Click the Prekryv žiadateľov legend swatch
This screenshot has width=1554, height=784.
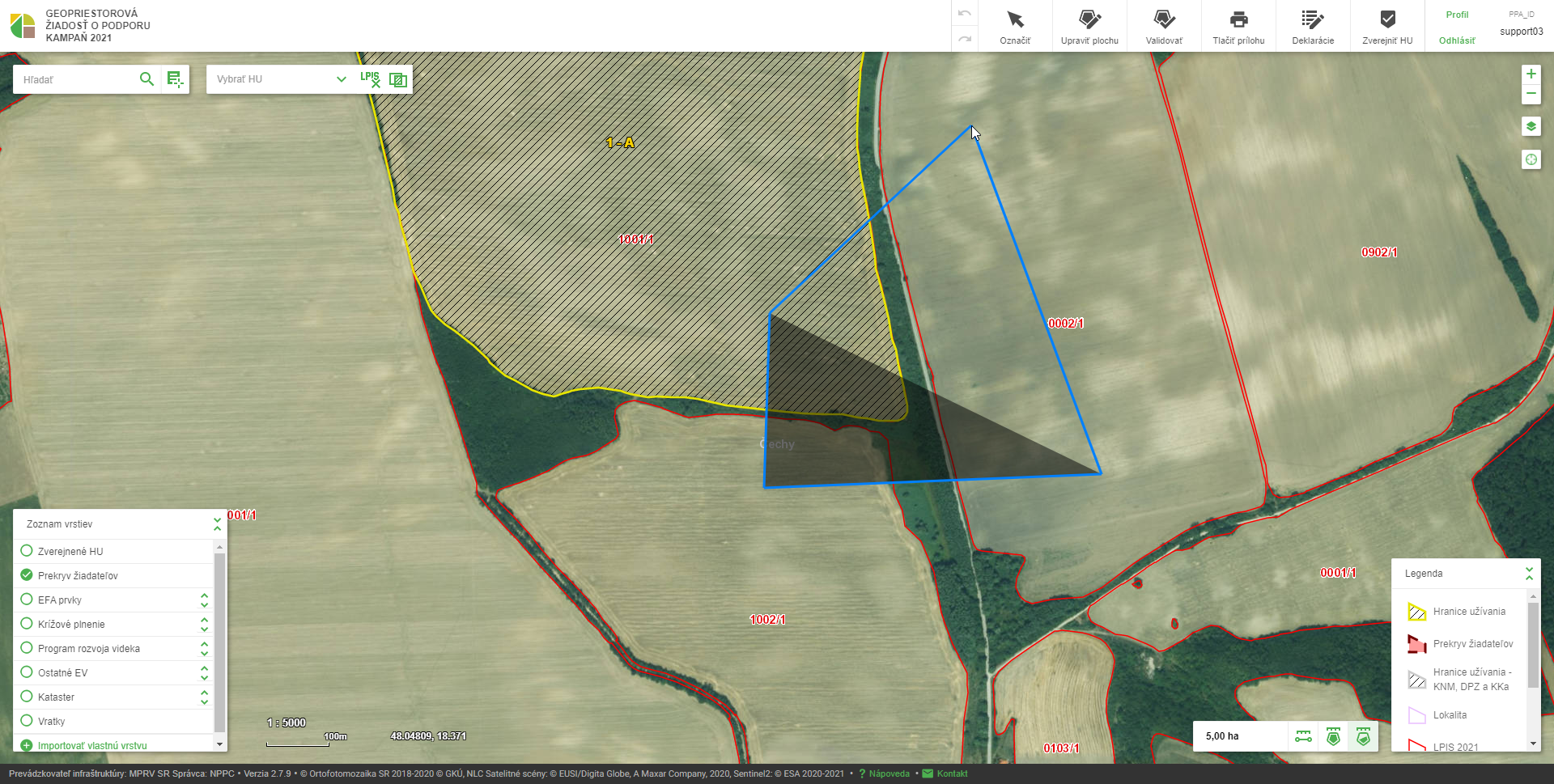(x=1416, y=644)
